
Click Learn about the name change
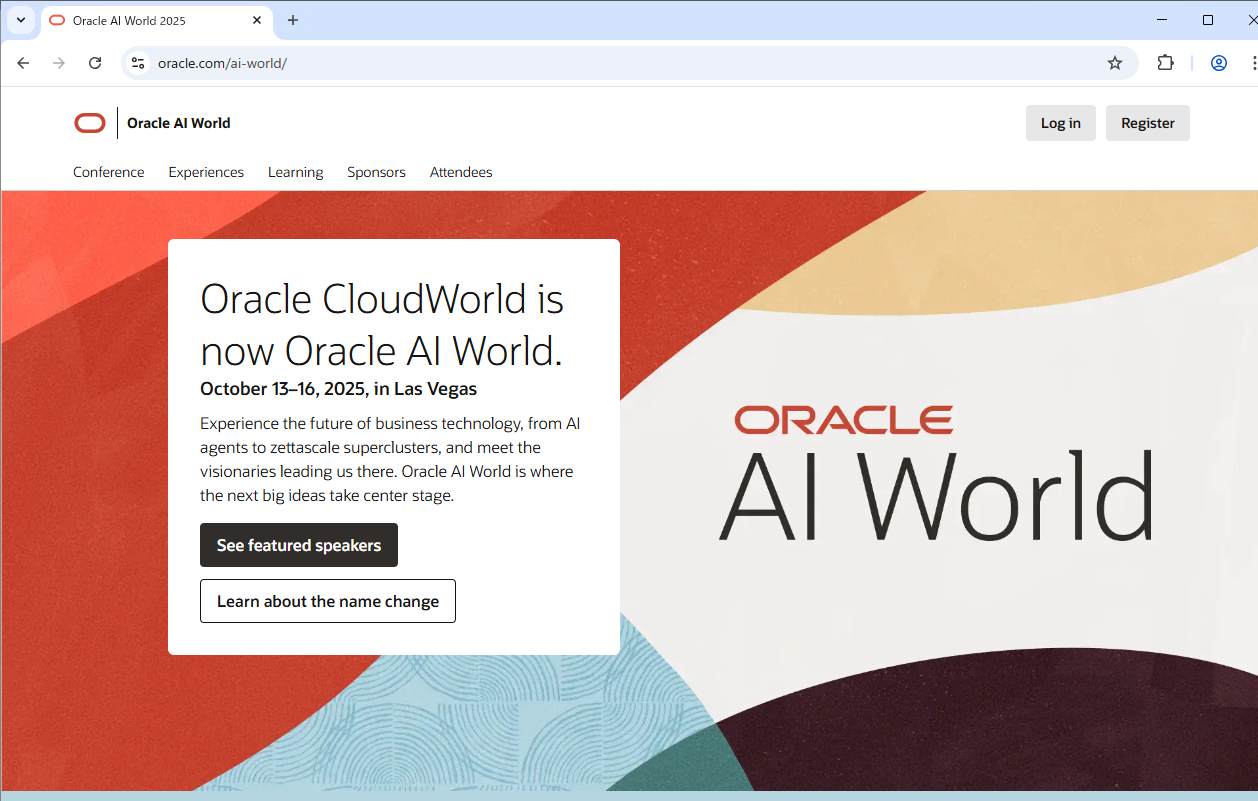(x=328, y=601)
